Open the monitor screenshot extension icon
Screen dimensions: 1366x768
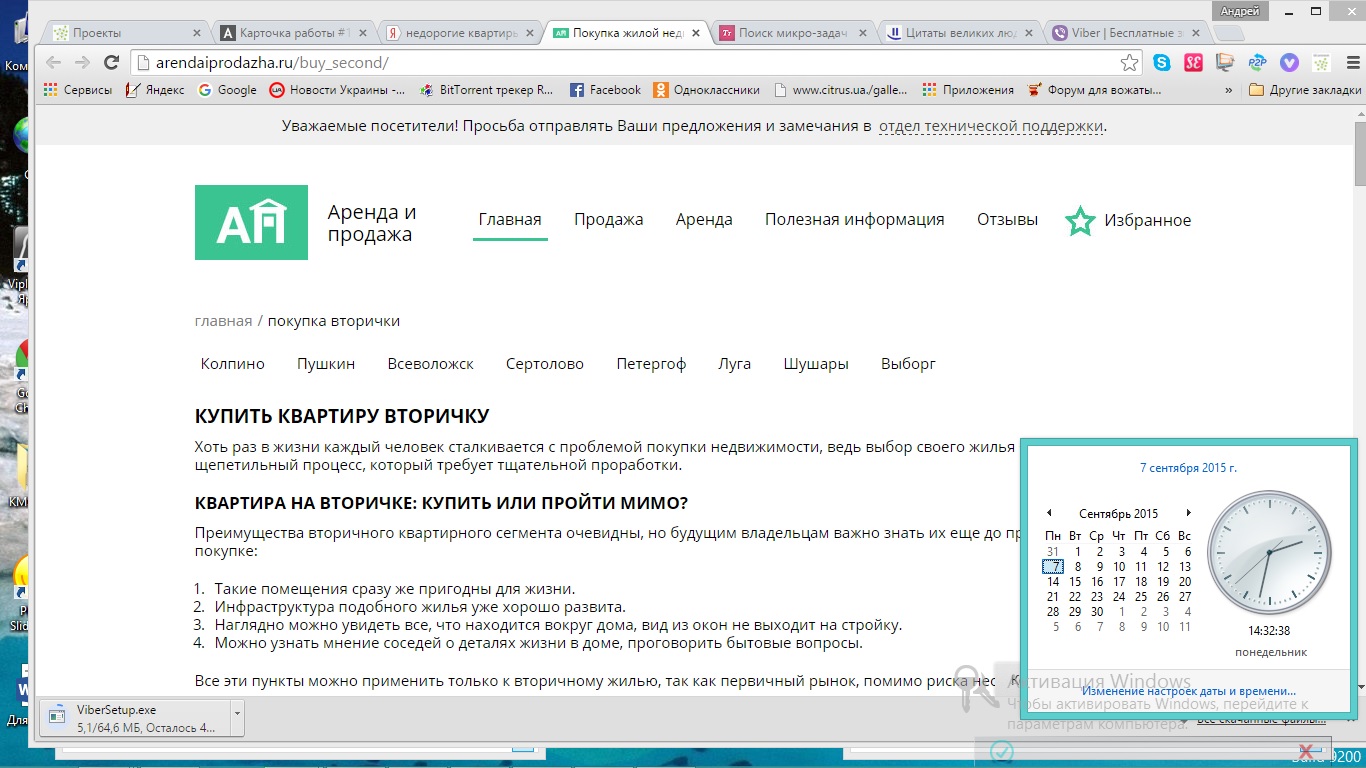pyautogui.click(x=1225, y=63)
